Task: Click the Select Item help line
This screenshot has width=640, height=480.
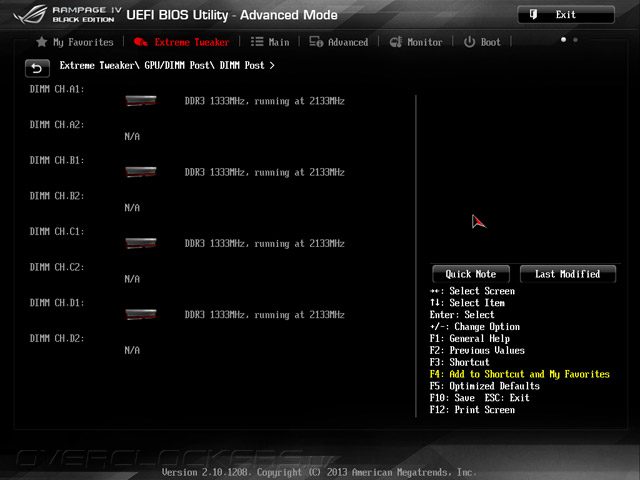Action: [467, 303]
